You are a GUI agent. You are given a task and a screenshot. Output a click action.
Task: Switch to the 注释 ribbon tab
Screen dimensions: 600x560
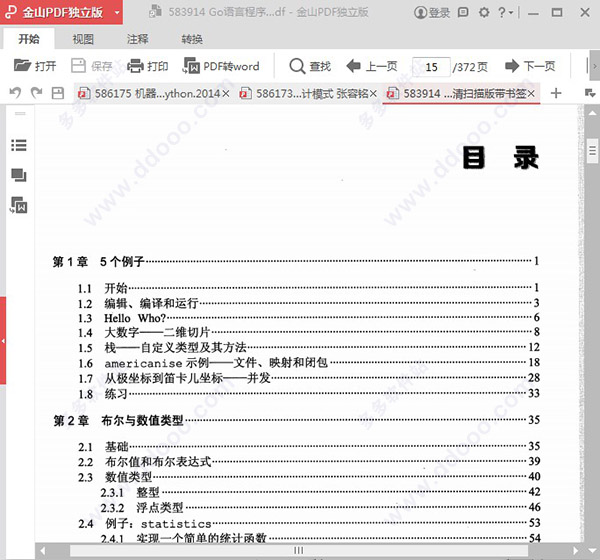pyautogui.click(x=137, y=39)
